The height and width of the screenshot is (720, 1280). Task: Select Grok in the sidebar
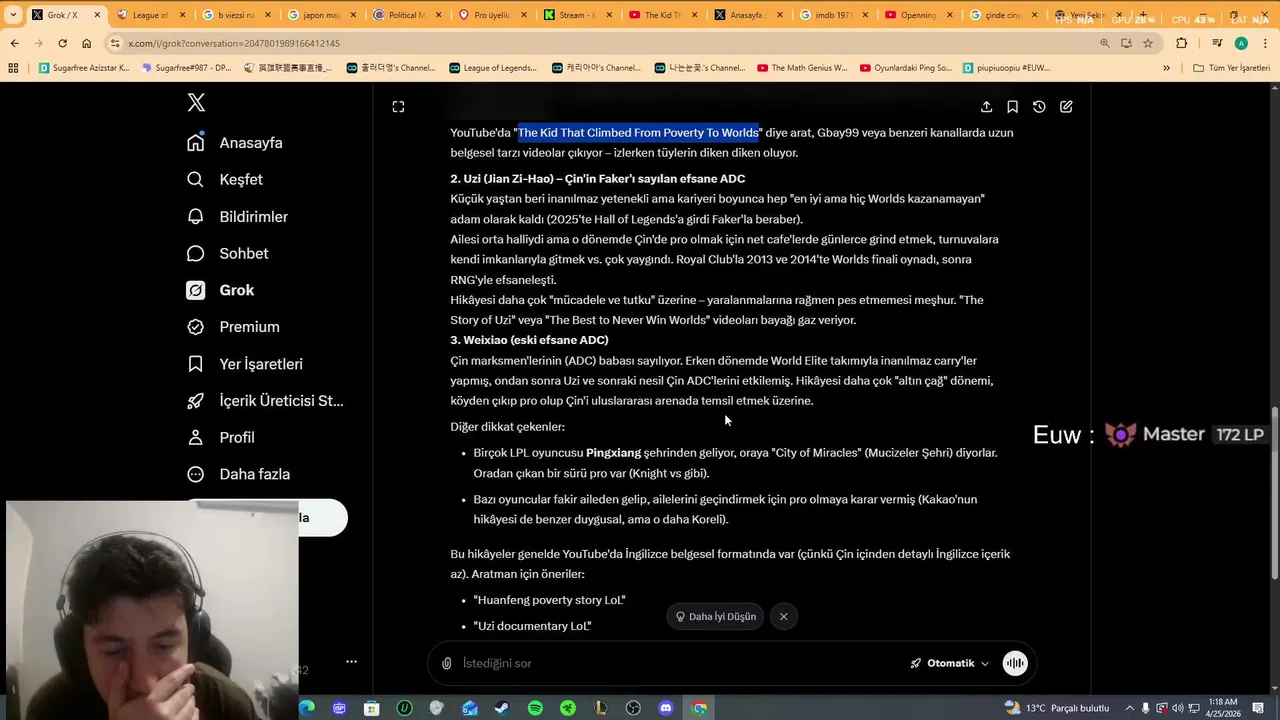(221, 290)
